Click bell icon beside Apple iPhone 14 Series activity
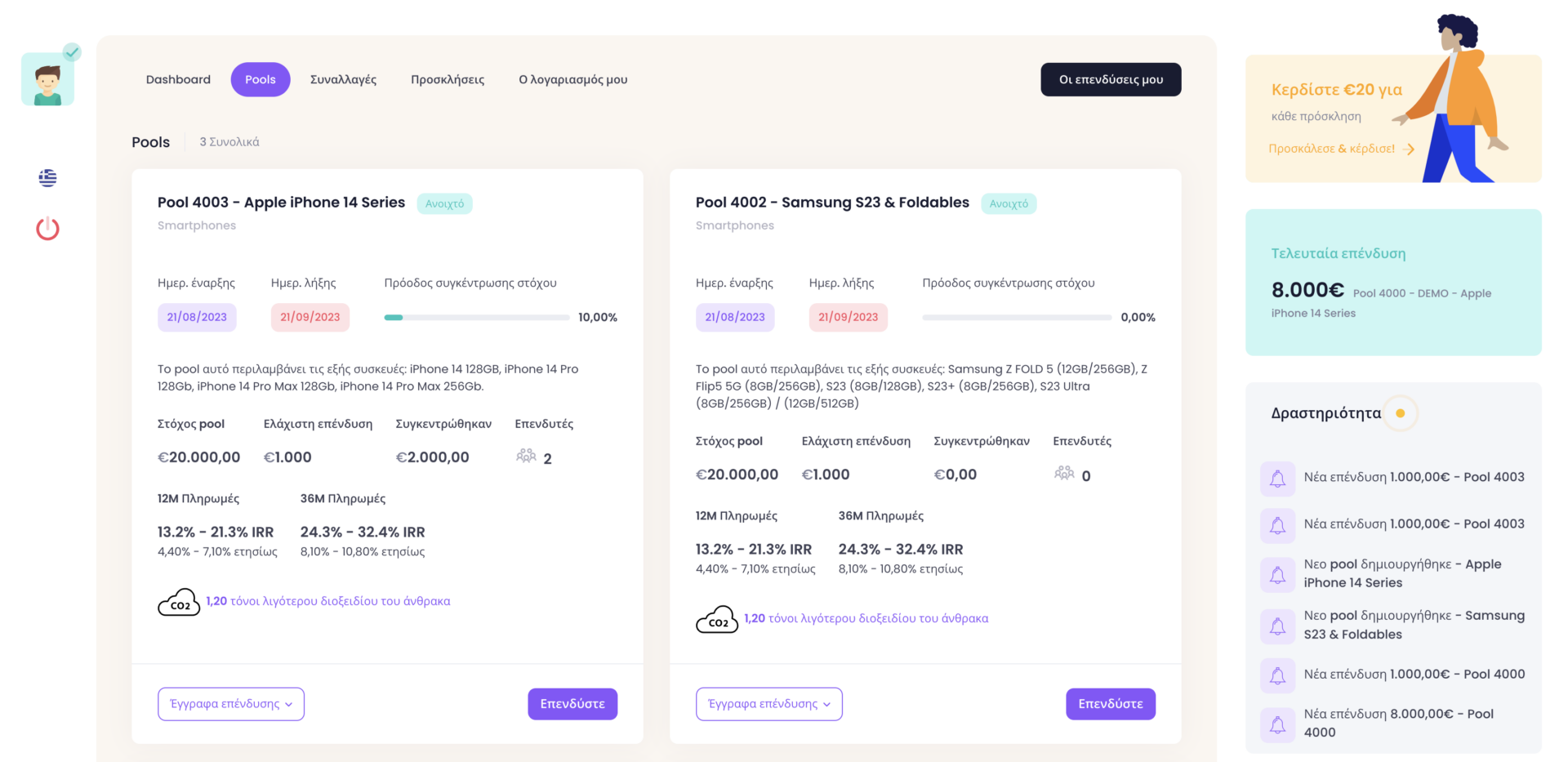Viewport: 1568px width, 762px height. [x=1277, y=575]
